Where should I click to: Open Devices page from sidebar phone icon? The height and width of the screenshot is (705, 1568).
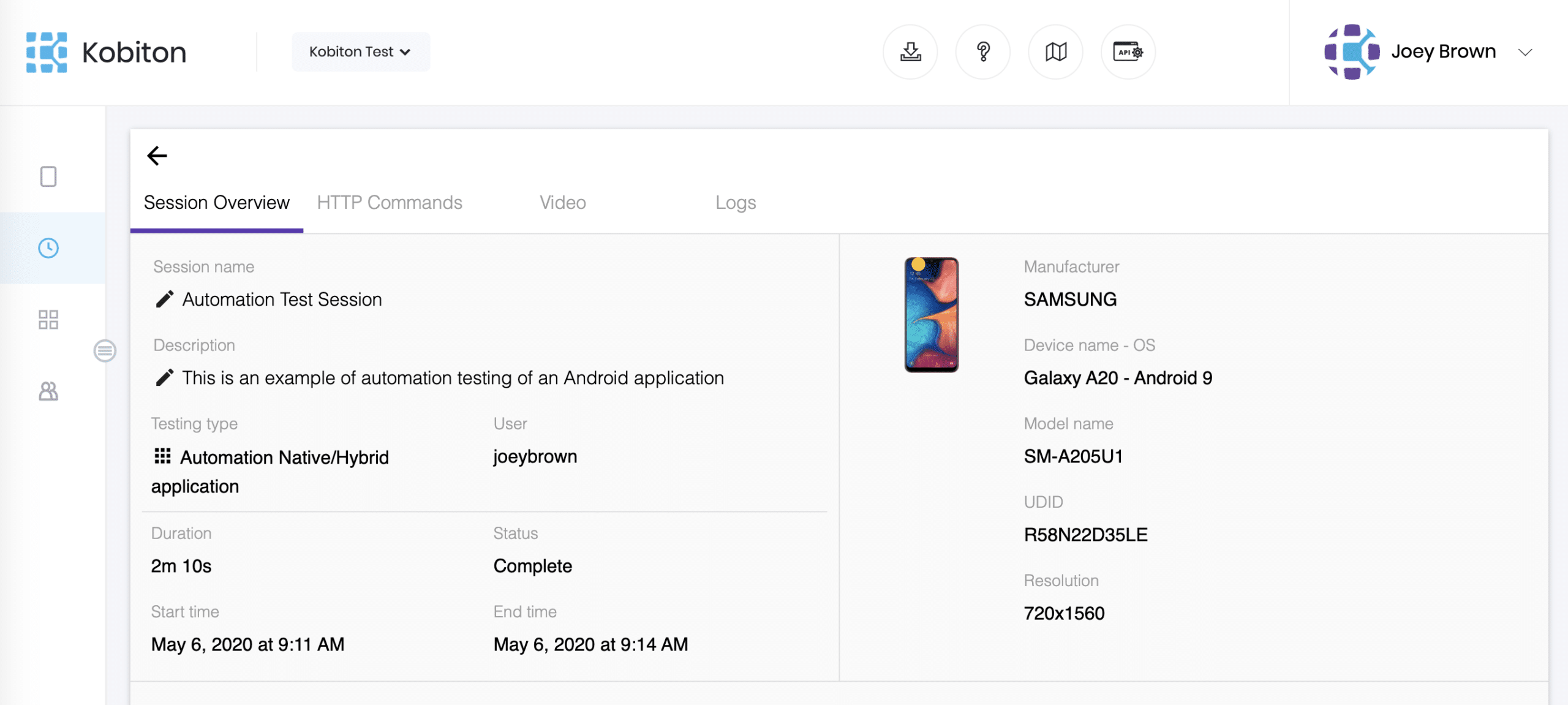click(48, 176)
